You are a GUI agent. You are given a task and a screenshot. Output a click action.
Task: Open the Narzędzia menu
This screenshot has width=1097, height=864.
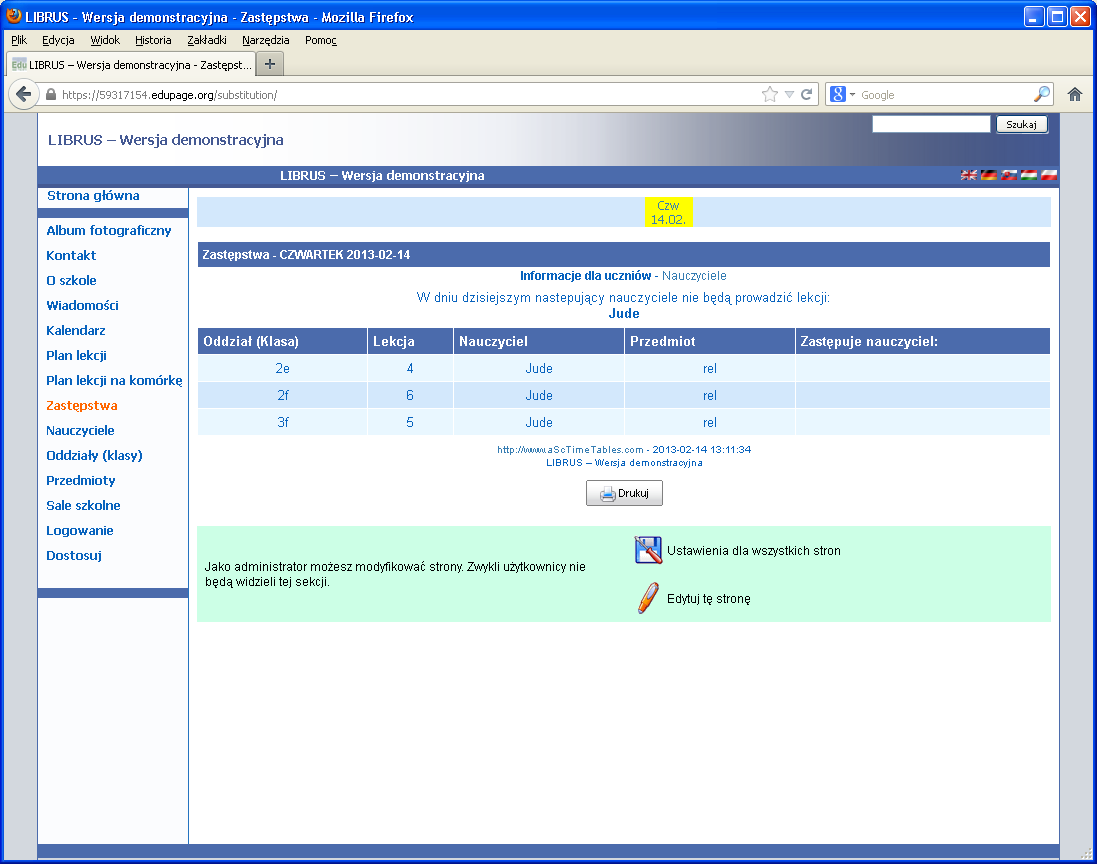[266, 40]
